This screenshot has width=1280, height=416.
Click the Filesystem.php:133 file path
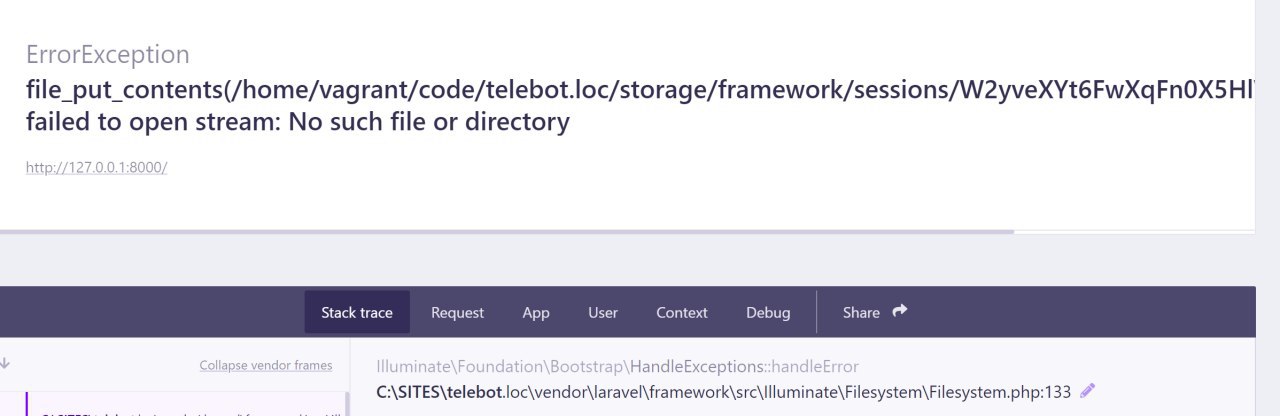(x=723, y=392)
